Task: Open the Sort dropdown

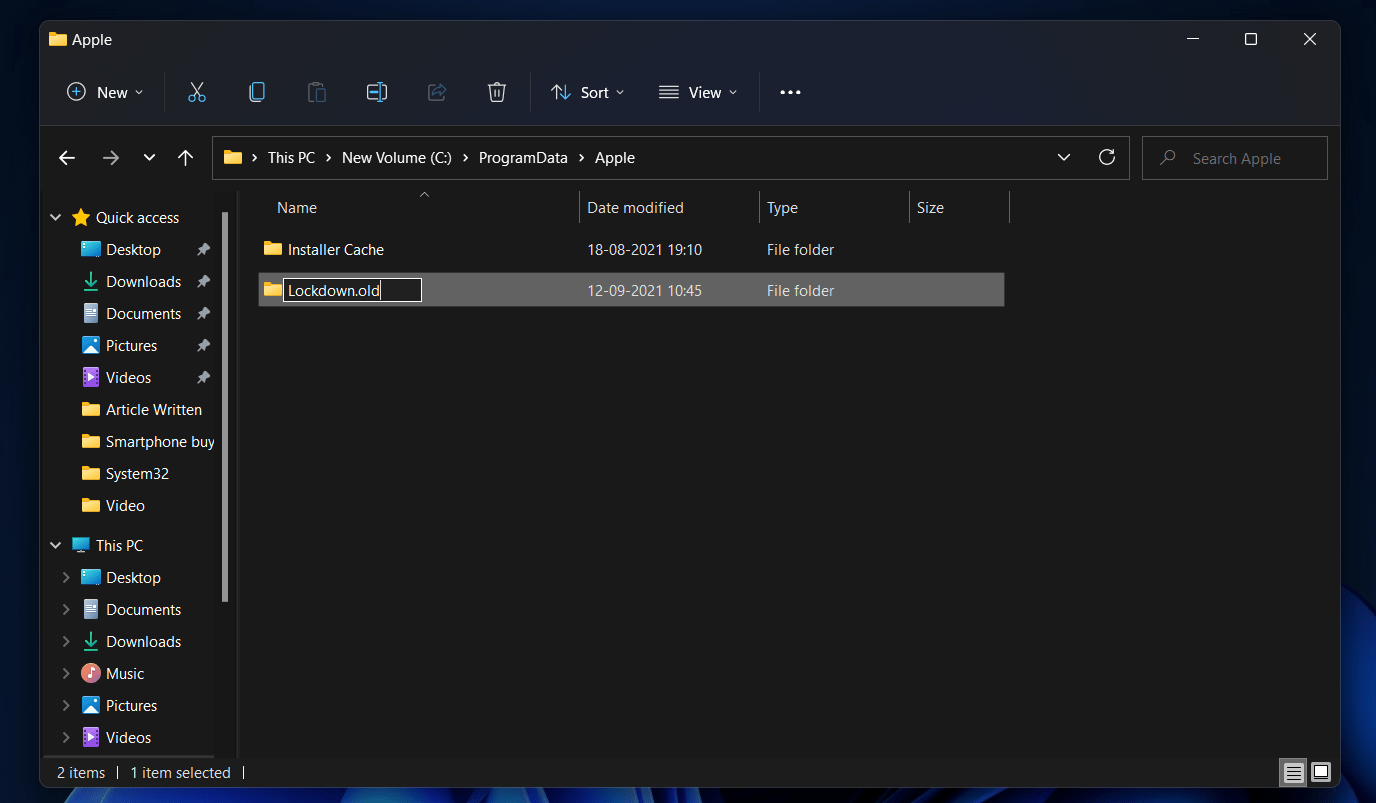Action: (588, 92)
